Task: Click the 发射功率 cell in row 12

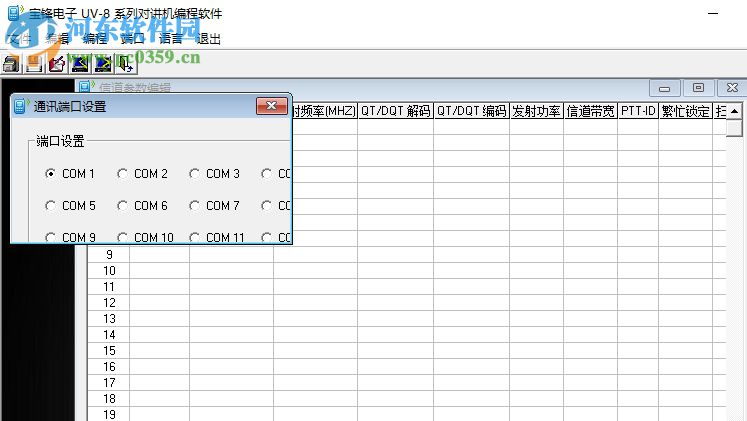Action: 536,302
